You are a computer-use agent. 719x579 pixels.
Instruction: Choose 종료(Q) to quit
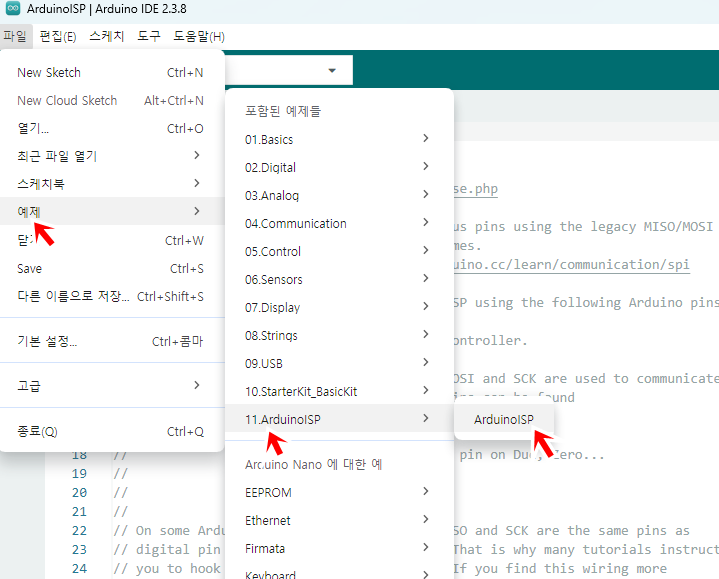(x=112, y=431)
